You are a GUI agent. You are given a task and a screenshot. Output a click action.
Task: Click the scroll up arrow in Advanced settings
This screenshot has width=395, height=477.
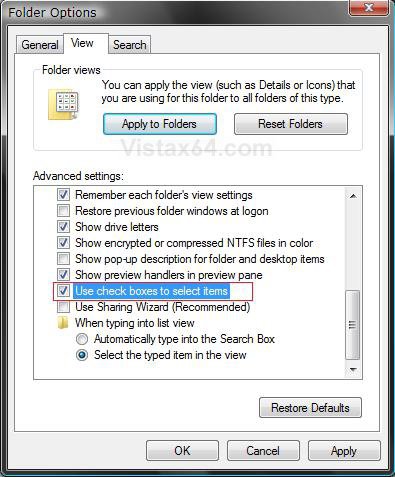[353, 196]
